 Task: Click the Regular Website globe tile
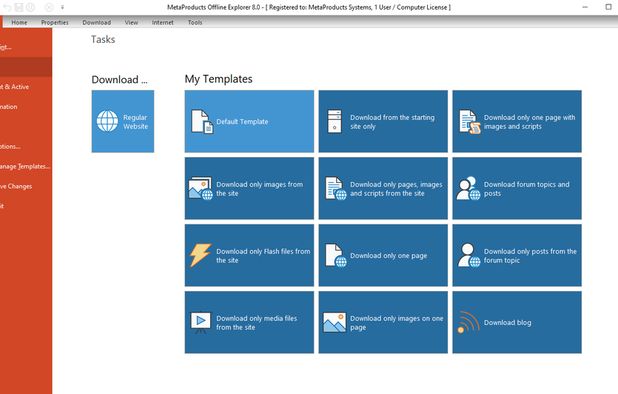coord(123,121)
